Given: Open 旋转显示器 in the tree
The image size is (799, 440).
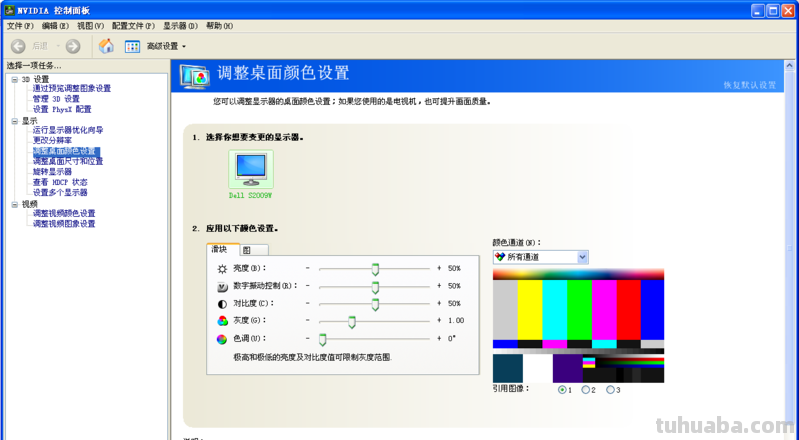Looking at the screenshot, I should (52, 172).
